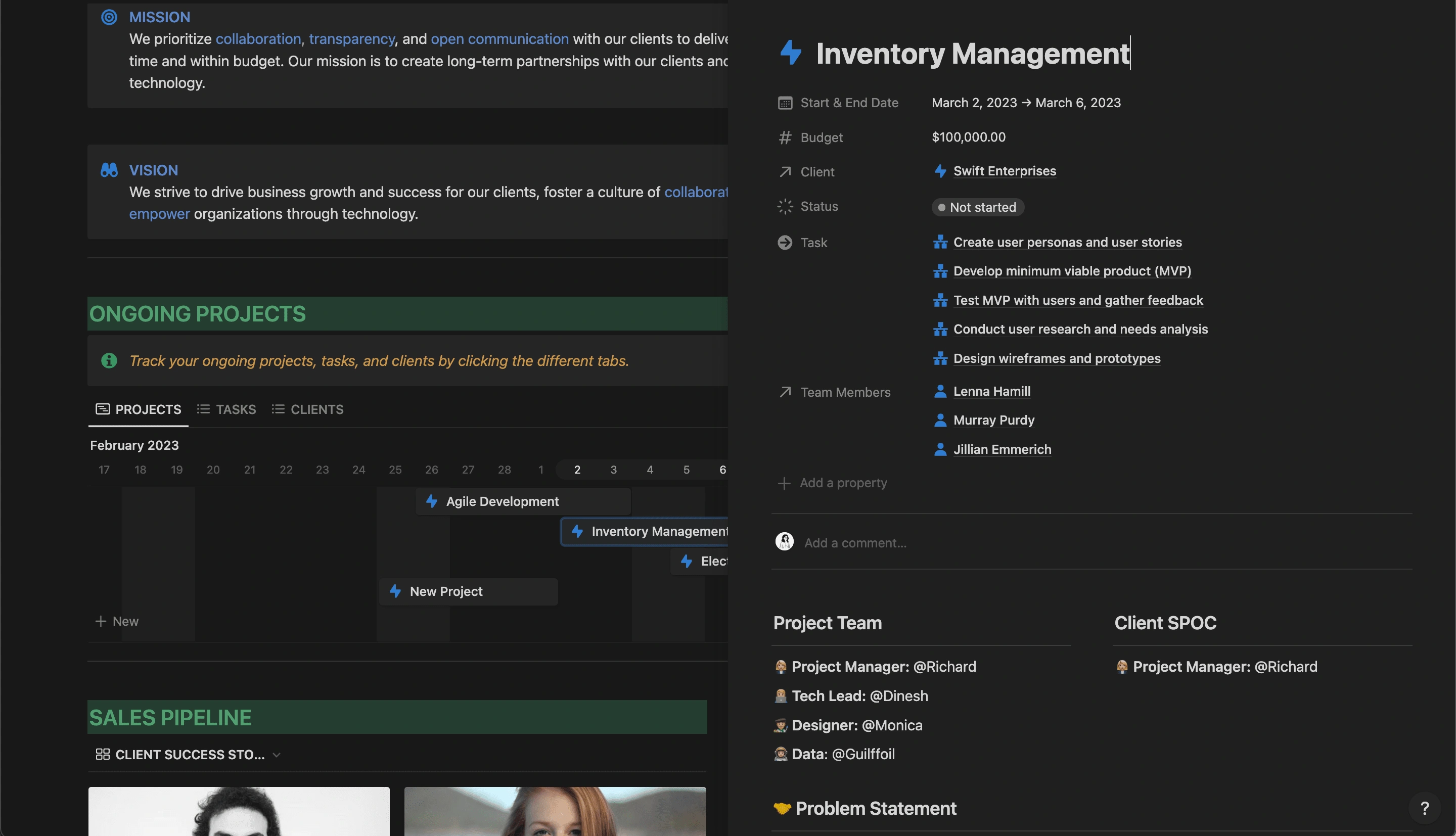Click the arrow icon beside Client property
Screen dimensions: 1456x836
tap(785, 172)
